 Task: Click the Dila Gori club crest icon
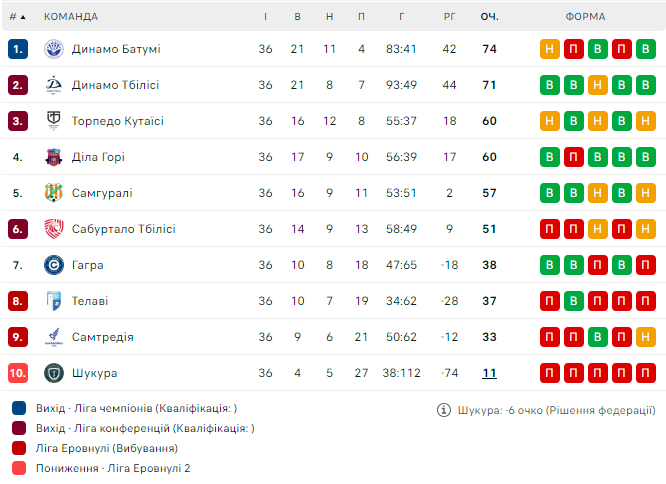[54, 157]
